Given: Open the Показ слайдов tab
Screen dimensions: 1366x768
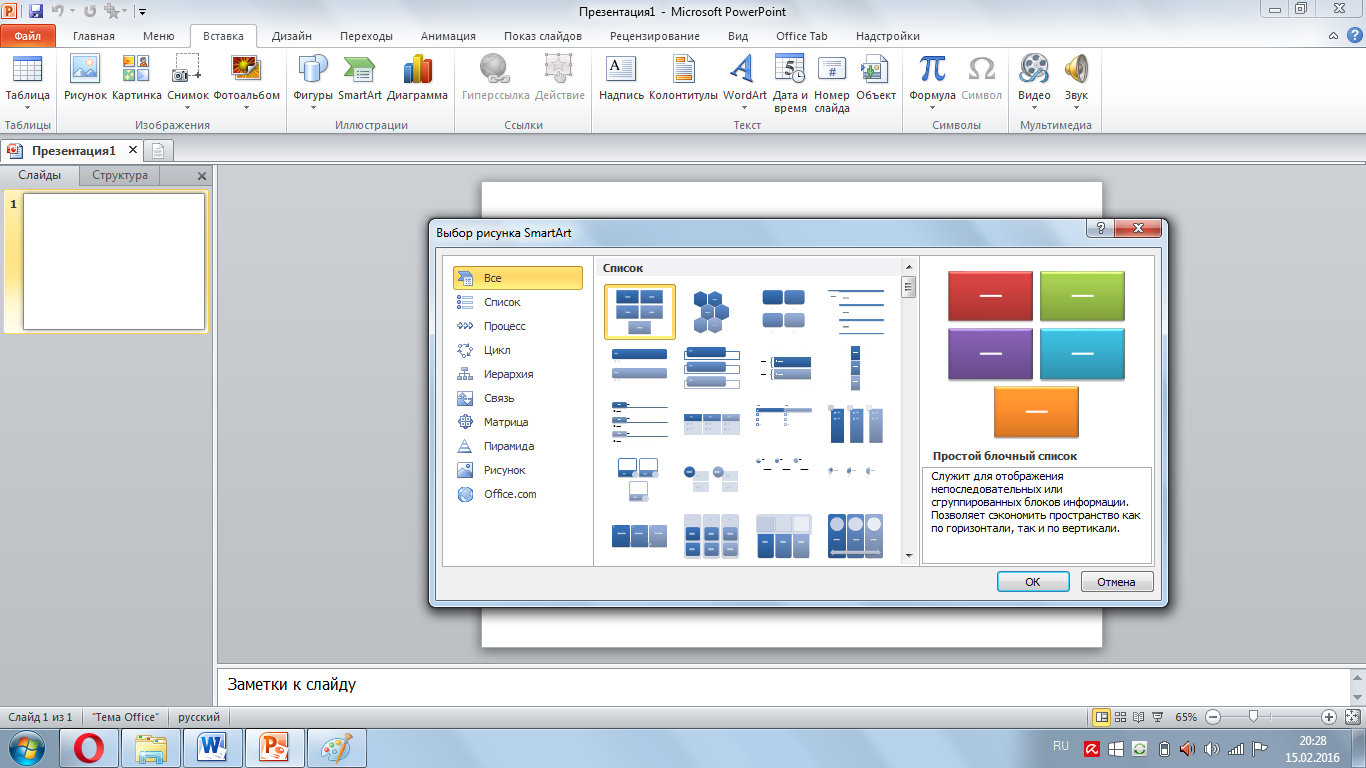Looking at the screenshot, I should coord(543,36).
